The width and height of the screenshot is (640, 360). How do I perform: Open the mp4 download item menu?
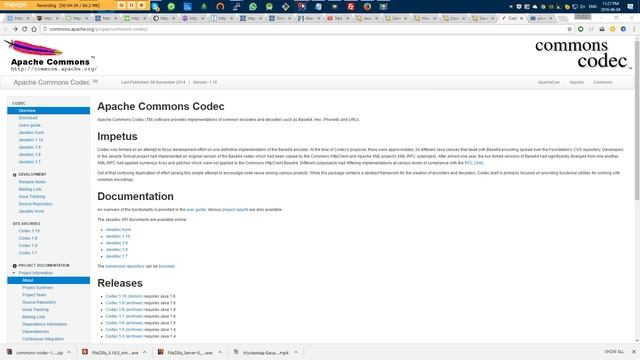click(296, 352)
